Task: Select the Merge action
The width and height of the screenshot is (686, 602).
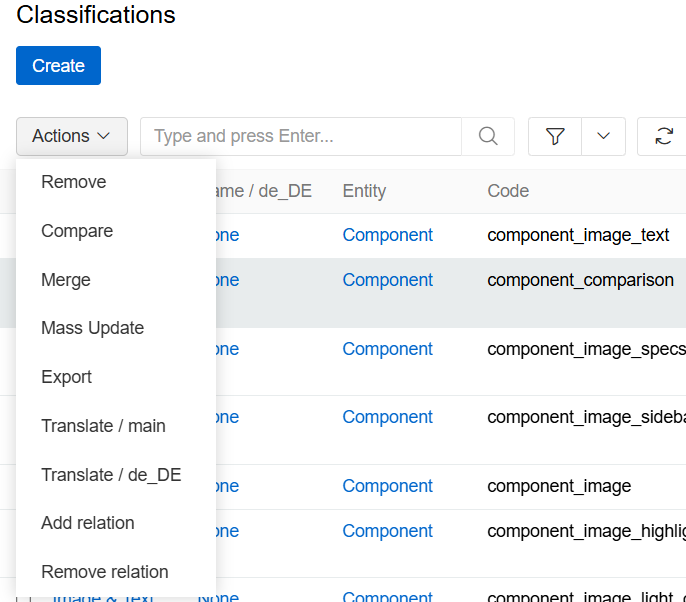Action: tap(66, 280)
